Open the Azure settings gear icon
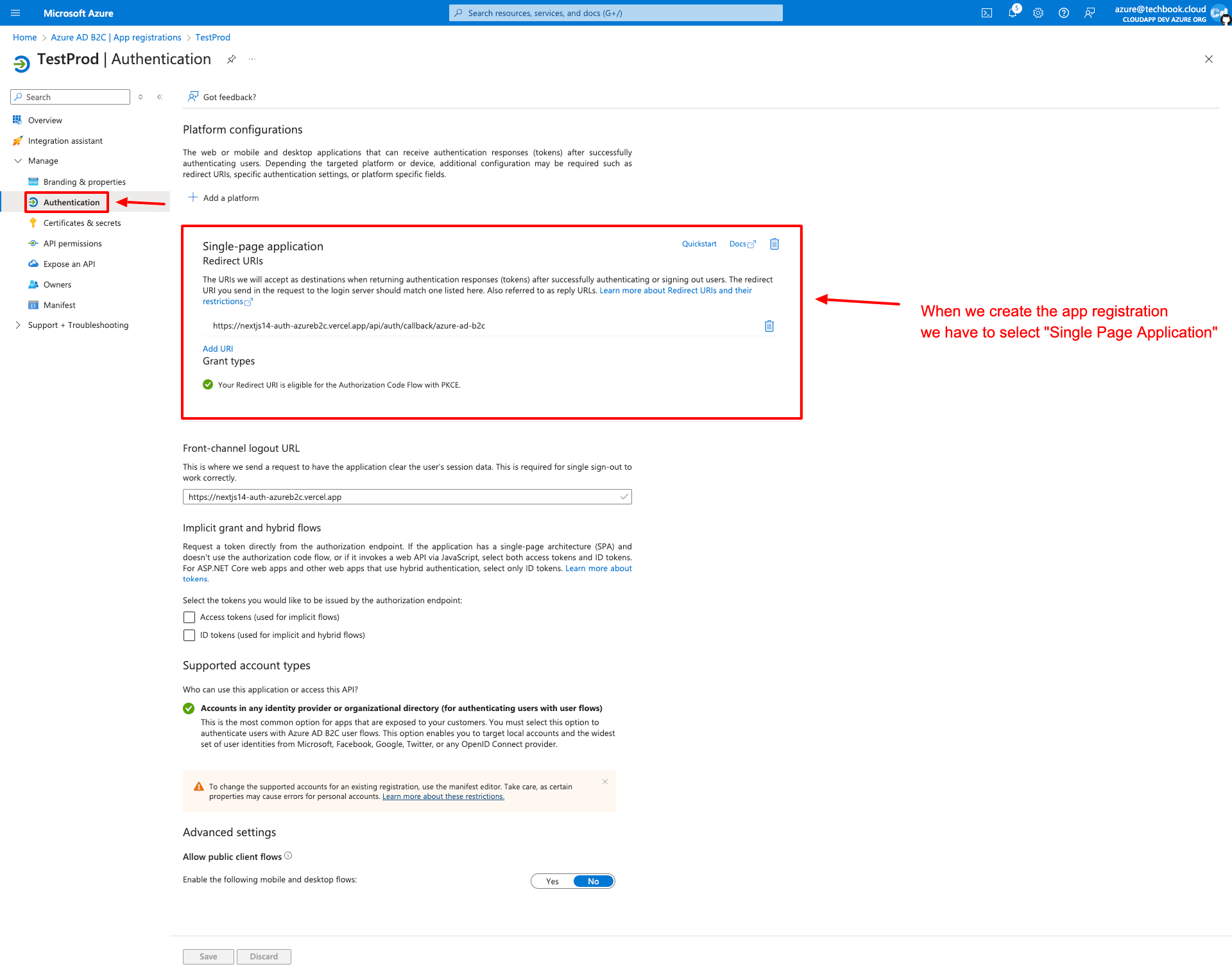Screen dimensions: 1232x978 pyautogui.click(x=1038, y=13)
